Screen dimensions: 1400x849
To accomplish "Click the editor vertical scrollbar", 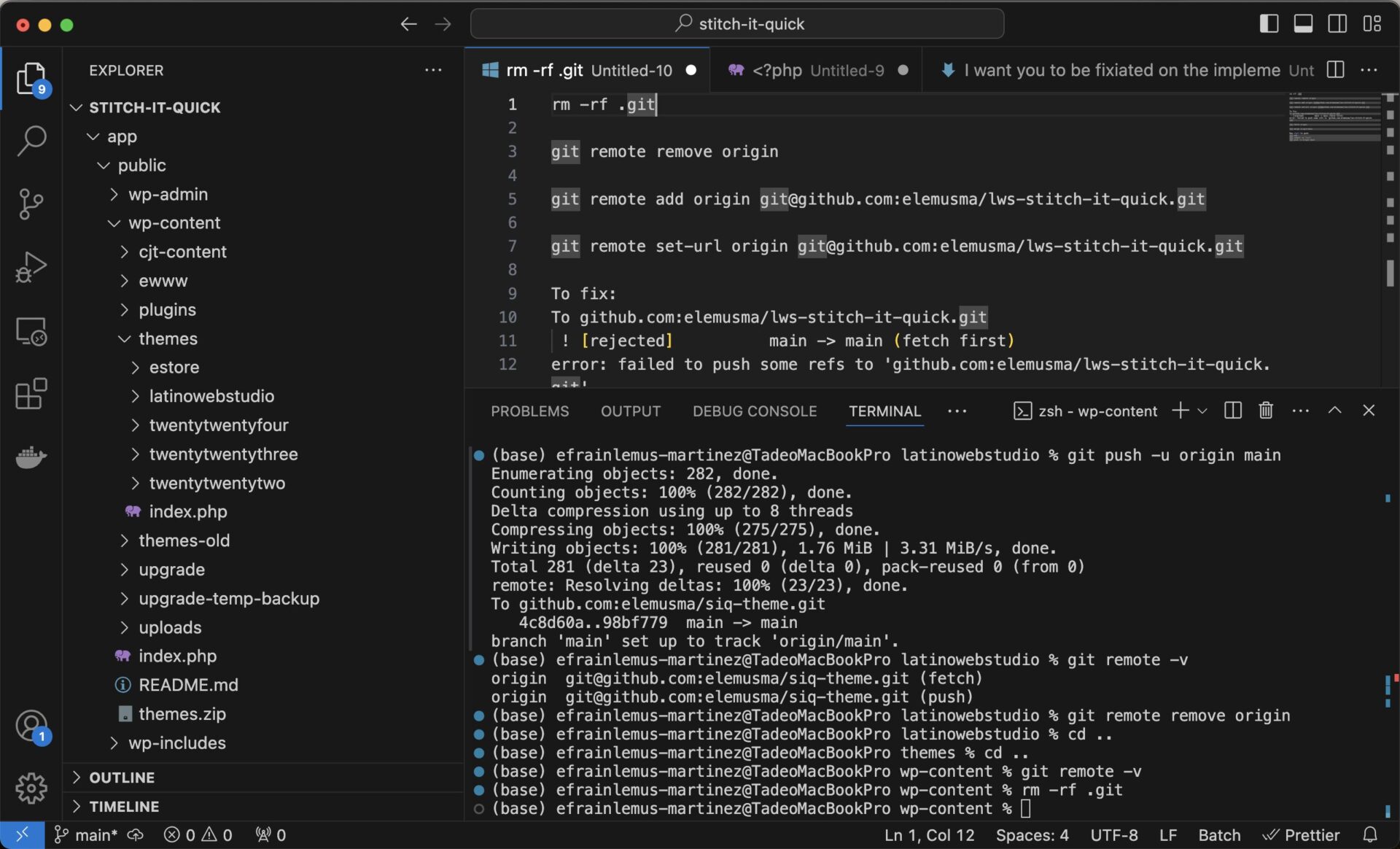I will click(x=1391, y=241).
